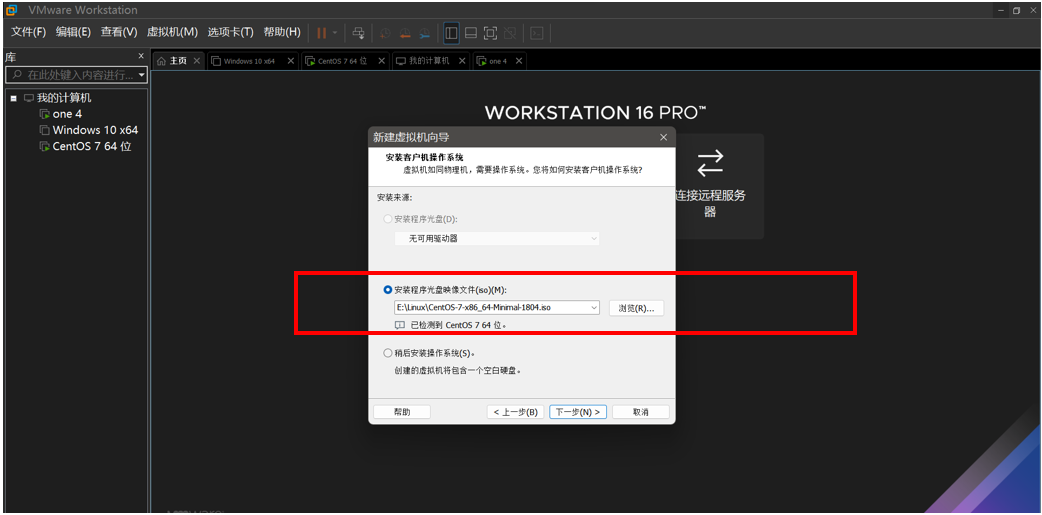The height and width of the screenshot is (515, 1042).
Task: Collapse the 我的计算机 tree node
Action: click(x=13, y=98)
